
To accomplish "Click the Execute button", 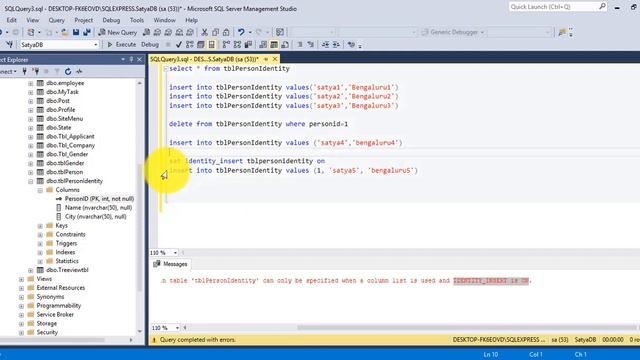I will (x=122, y=44).
